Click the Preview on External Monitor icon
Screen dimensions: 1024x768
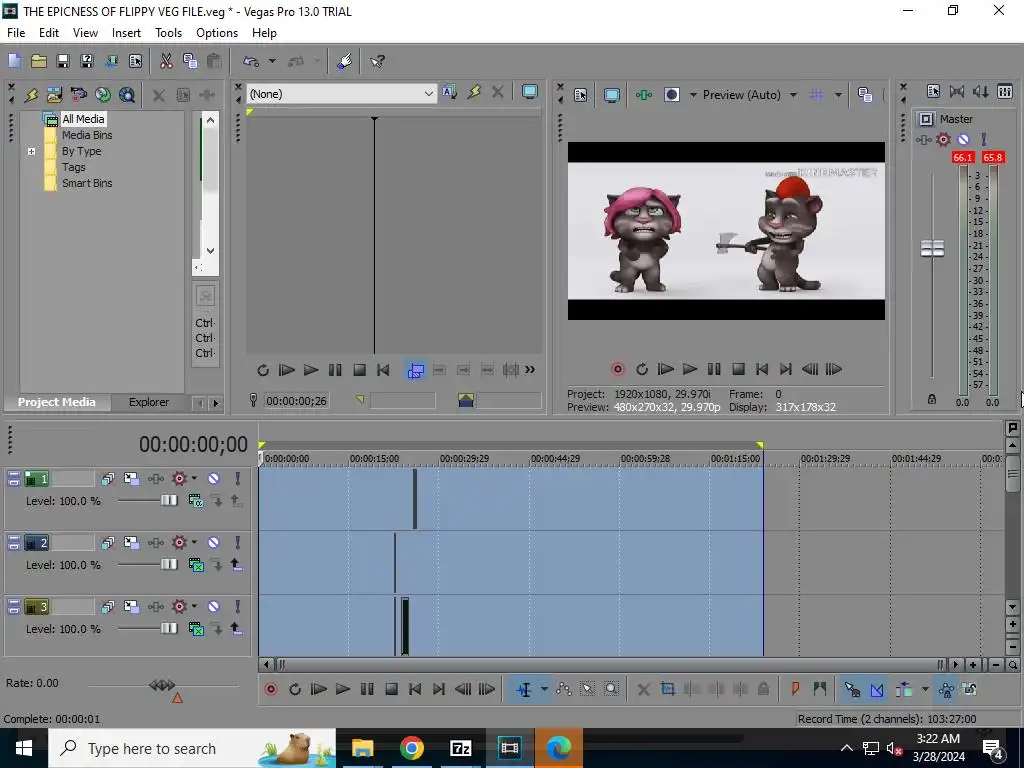point(612,95)
